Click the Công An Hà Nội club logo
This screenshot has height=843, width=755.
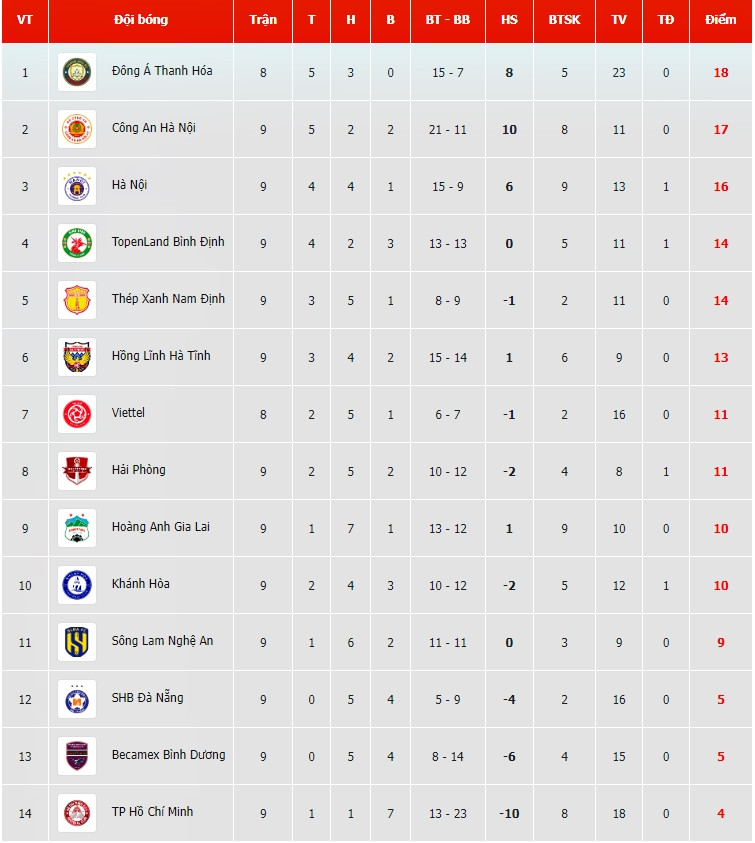click(x=77, y=129)
